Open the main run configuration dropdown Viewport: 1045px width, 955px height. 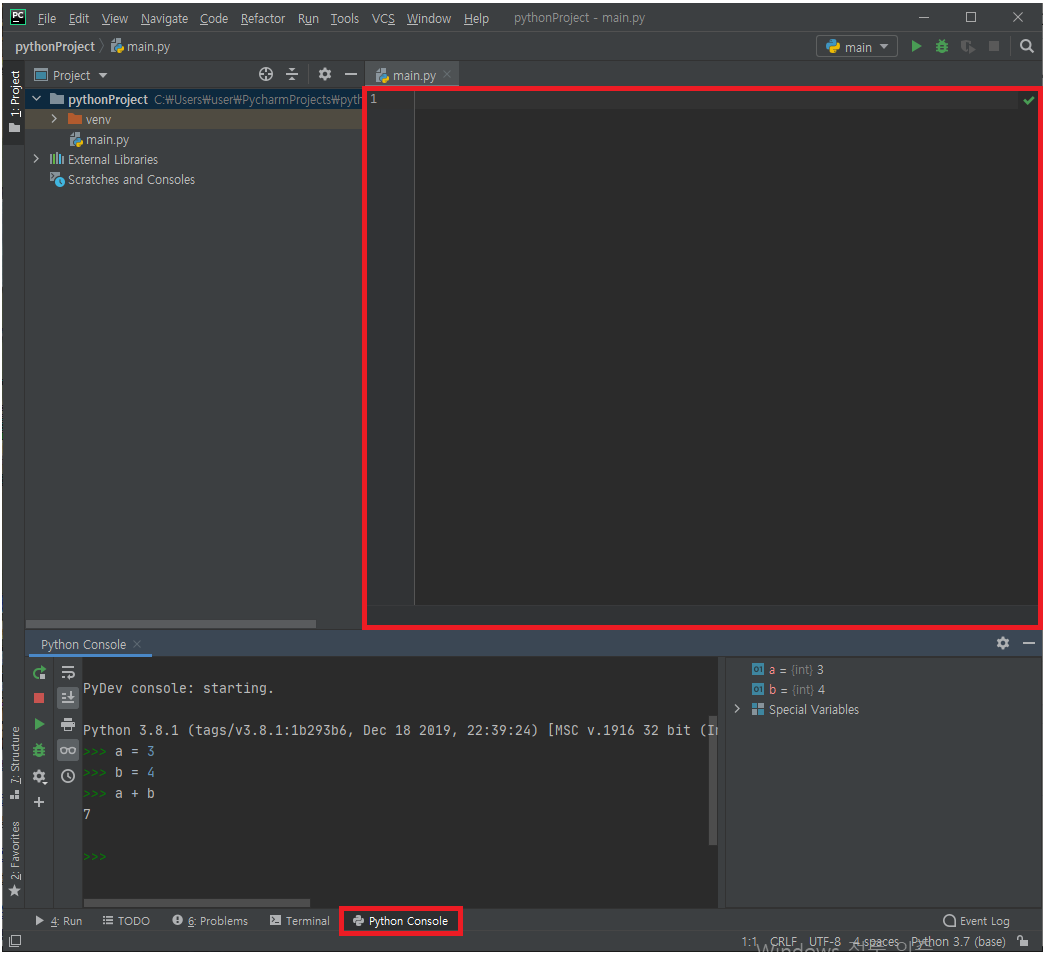[856, 47]
